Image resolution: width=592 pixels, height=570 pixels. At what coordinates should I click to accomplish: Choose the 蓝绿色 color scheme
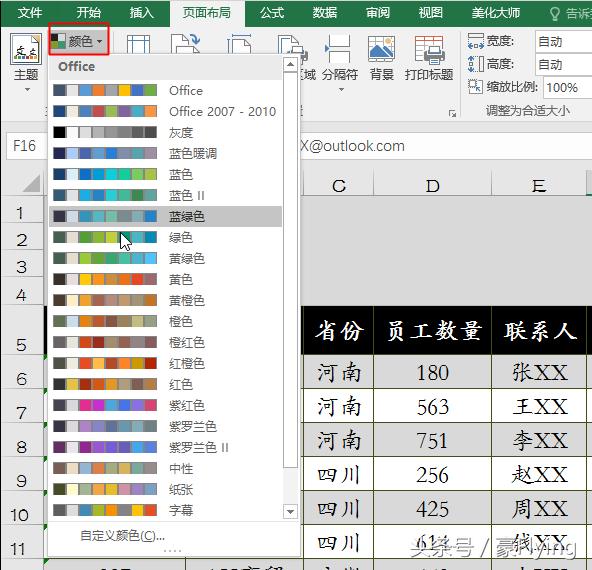point(165,216)
